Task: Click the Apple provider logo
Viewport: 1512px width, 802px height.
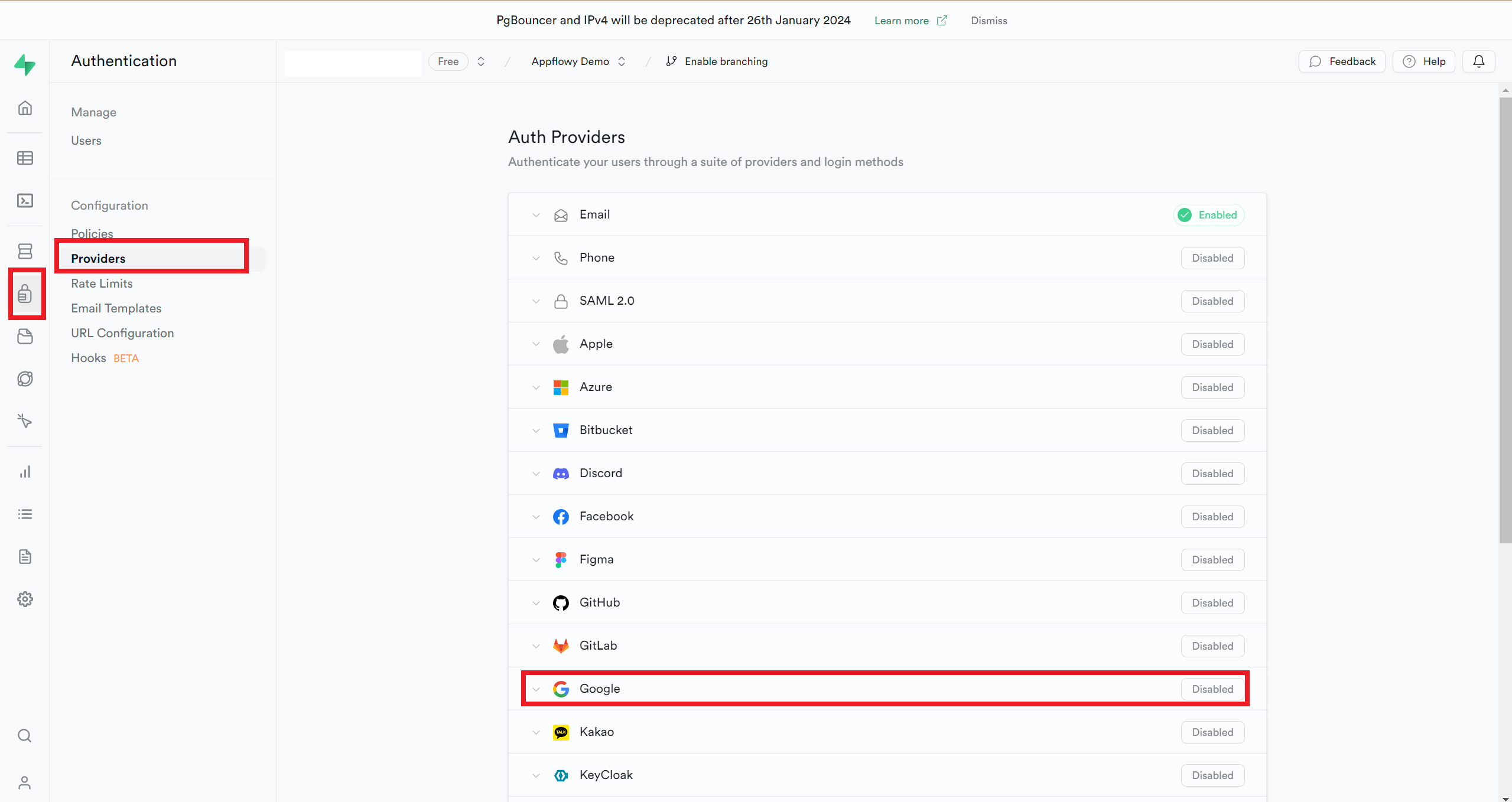Action: (x=561, y=344)
